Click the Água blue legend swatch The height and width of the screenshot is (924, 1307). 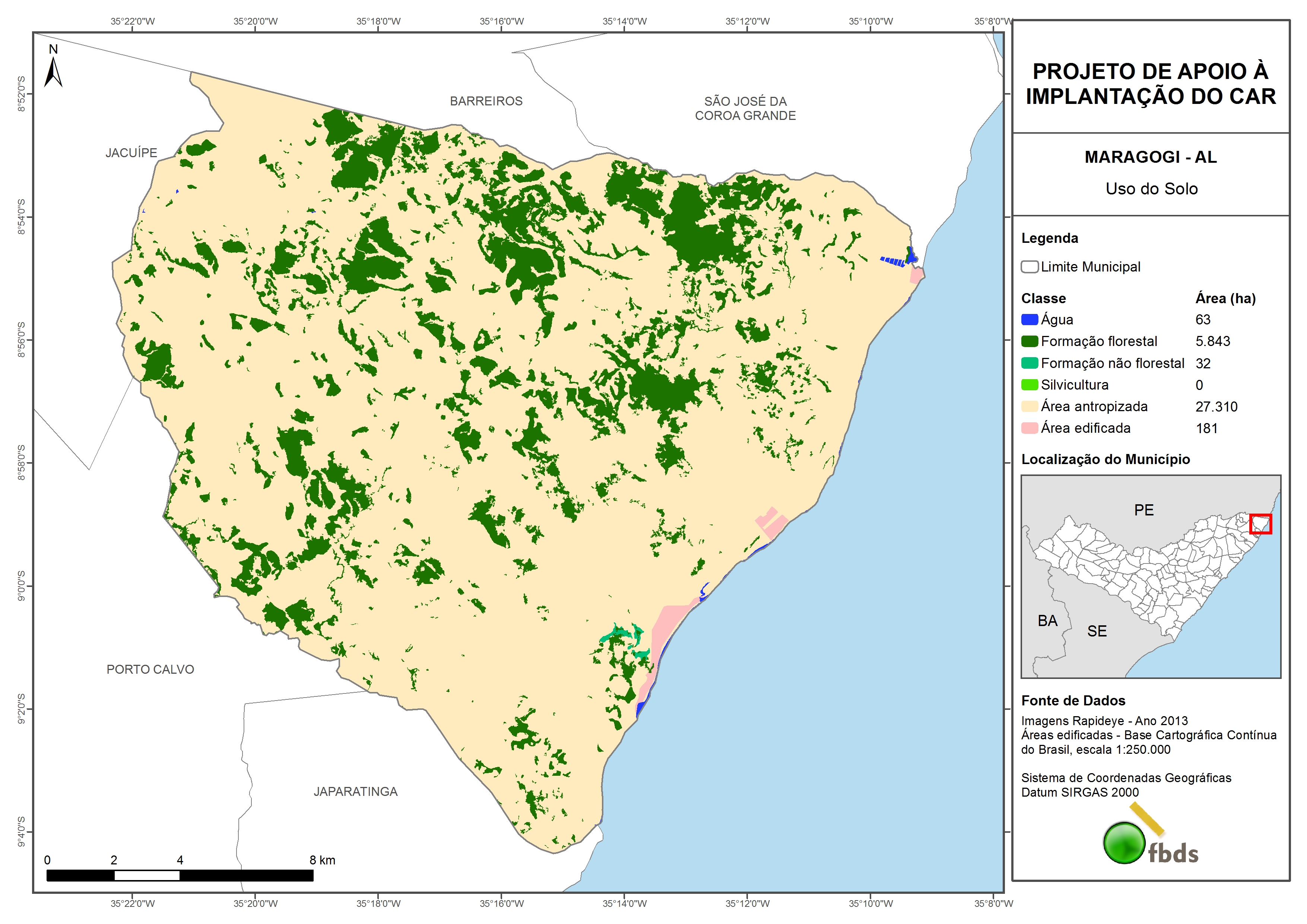point(1029,320)
